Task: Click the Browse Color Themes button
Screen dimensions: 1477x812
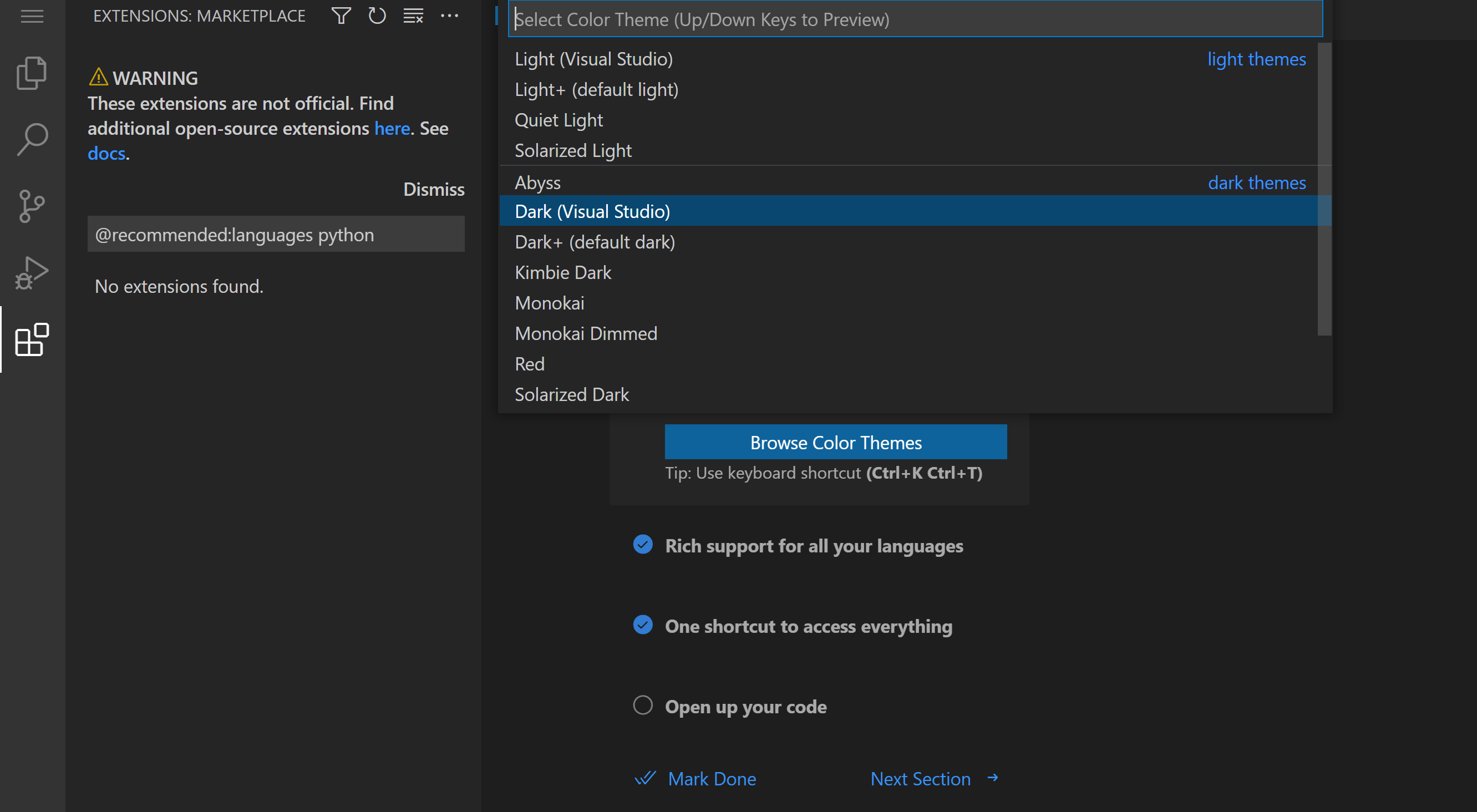Action: click(835, 442)
